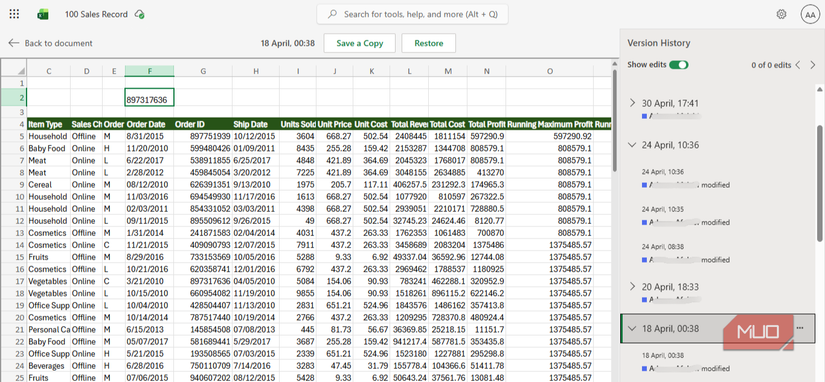Click the Back to document arrow
Viewport: 825px width, 382px height.
(14, 43)
